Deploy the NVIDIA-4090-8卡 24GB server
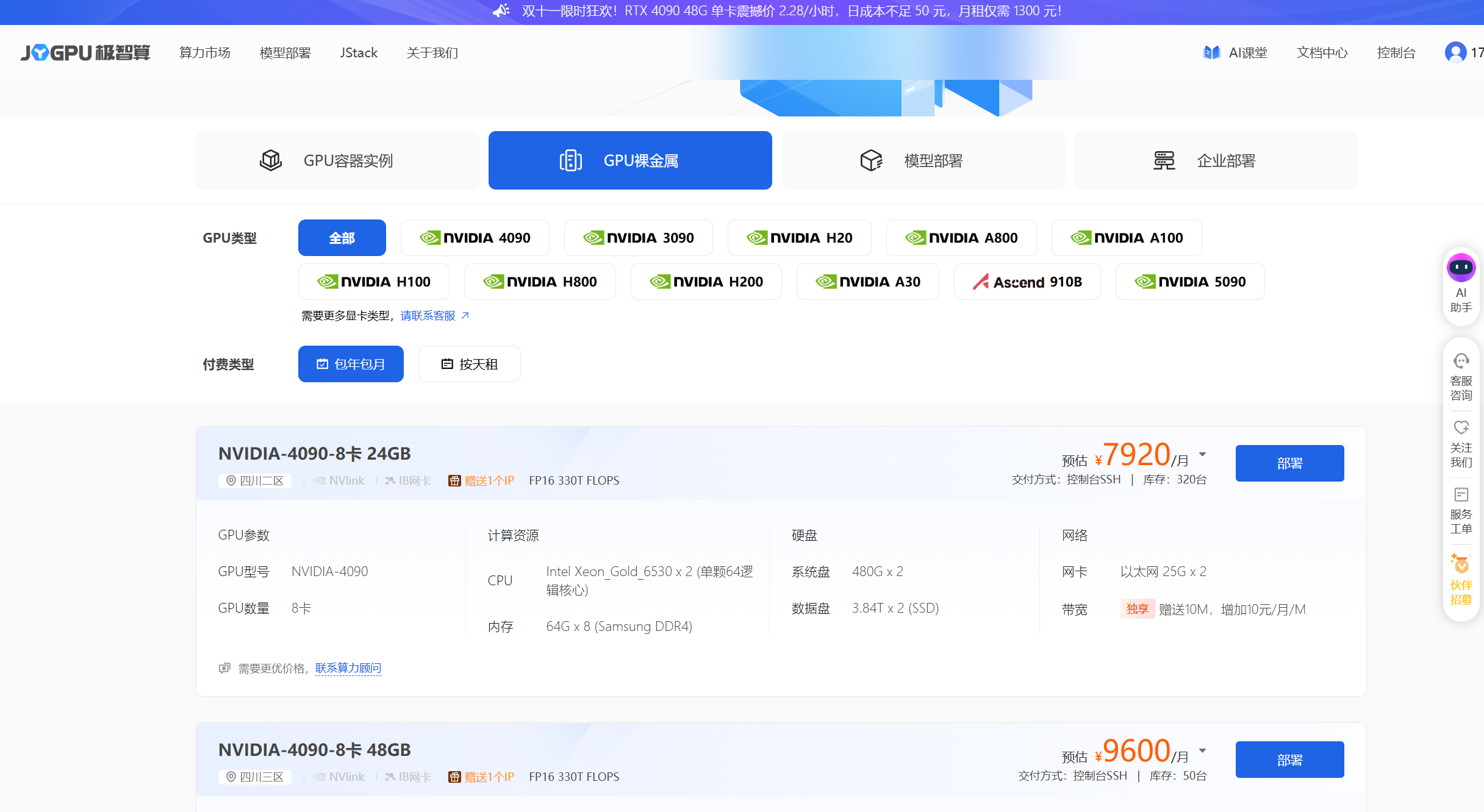 pyautogui.click(x=1289, y=463)
